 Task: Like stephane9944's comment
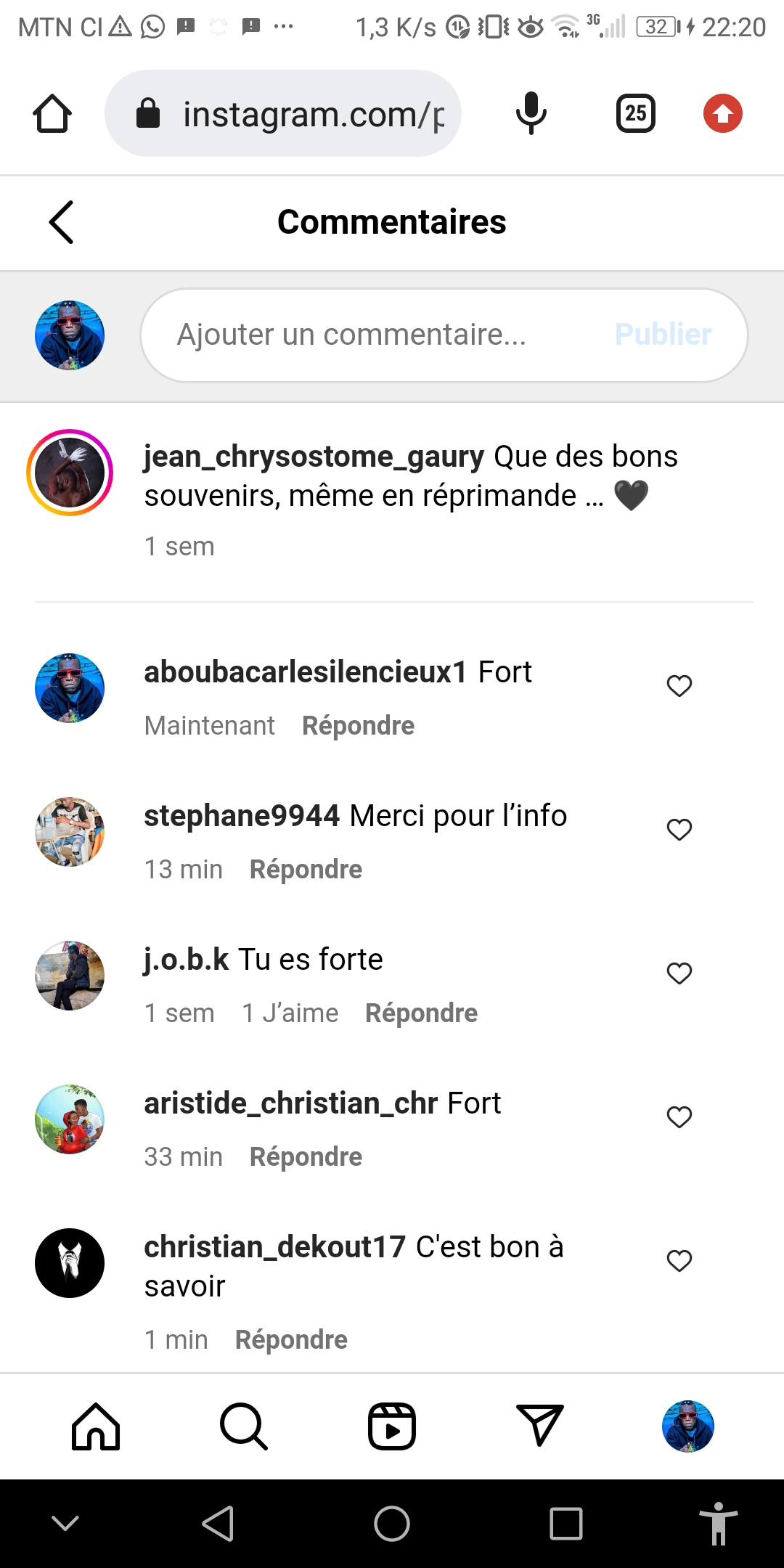click(x=679, y=830)
